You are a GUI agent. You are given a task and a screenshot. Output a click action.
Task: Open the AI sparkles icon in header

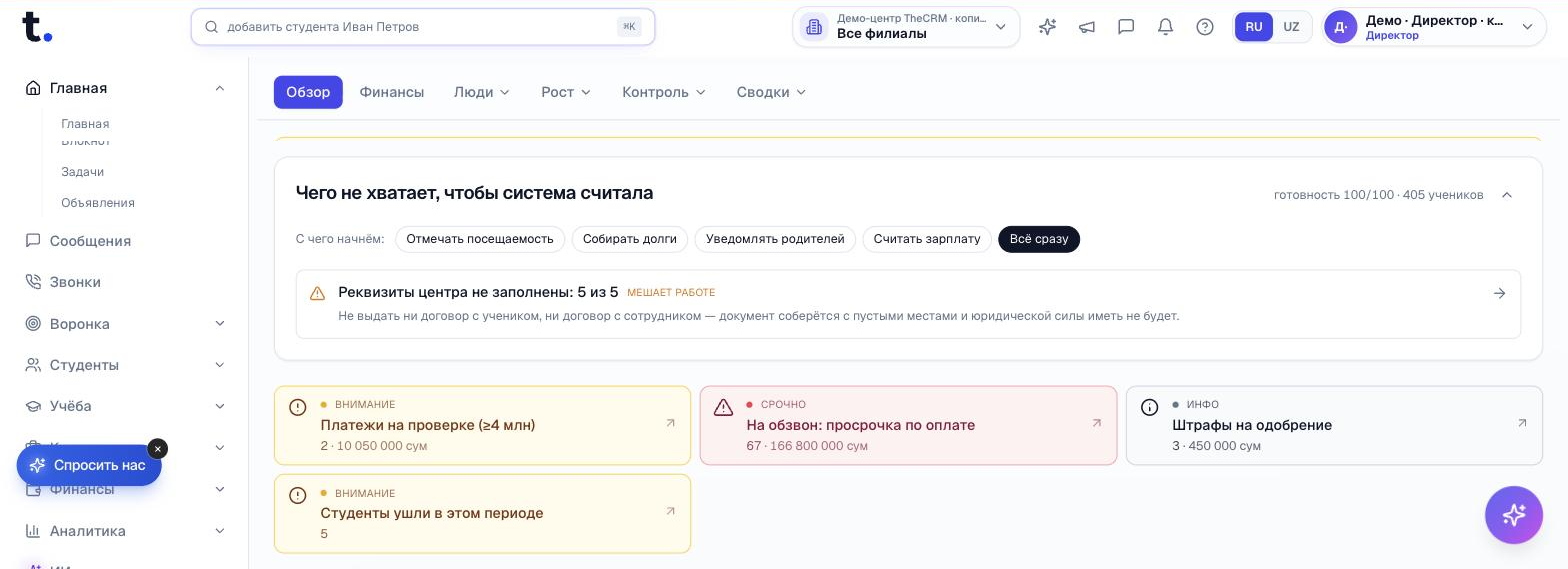tap(1047, 27)
